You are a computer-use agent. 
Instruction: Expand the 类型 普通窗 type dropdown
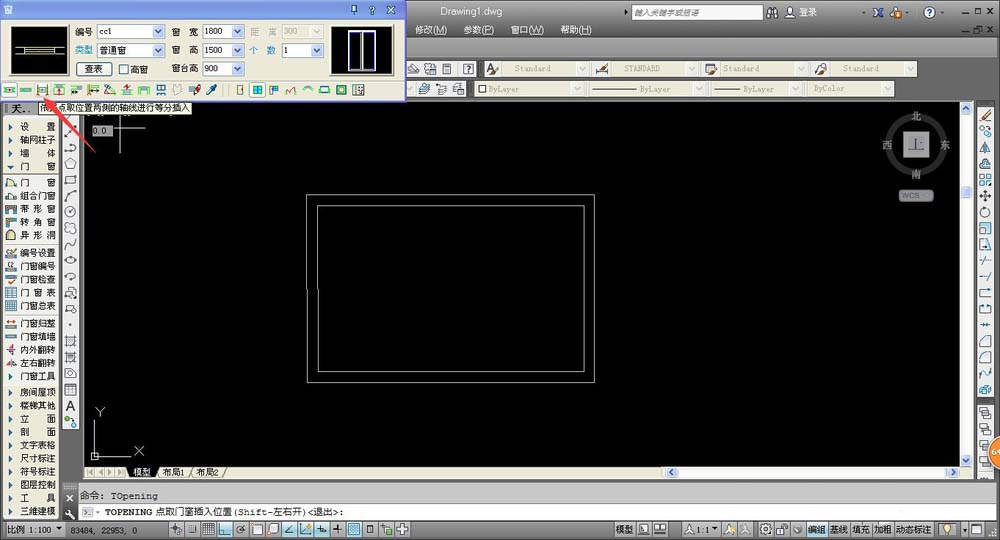[x=158, y=50]
